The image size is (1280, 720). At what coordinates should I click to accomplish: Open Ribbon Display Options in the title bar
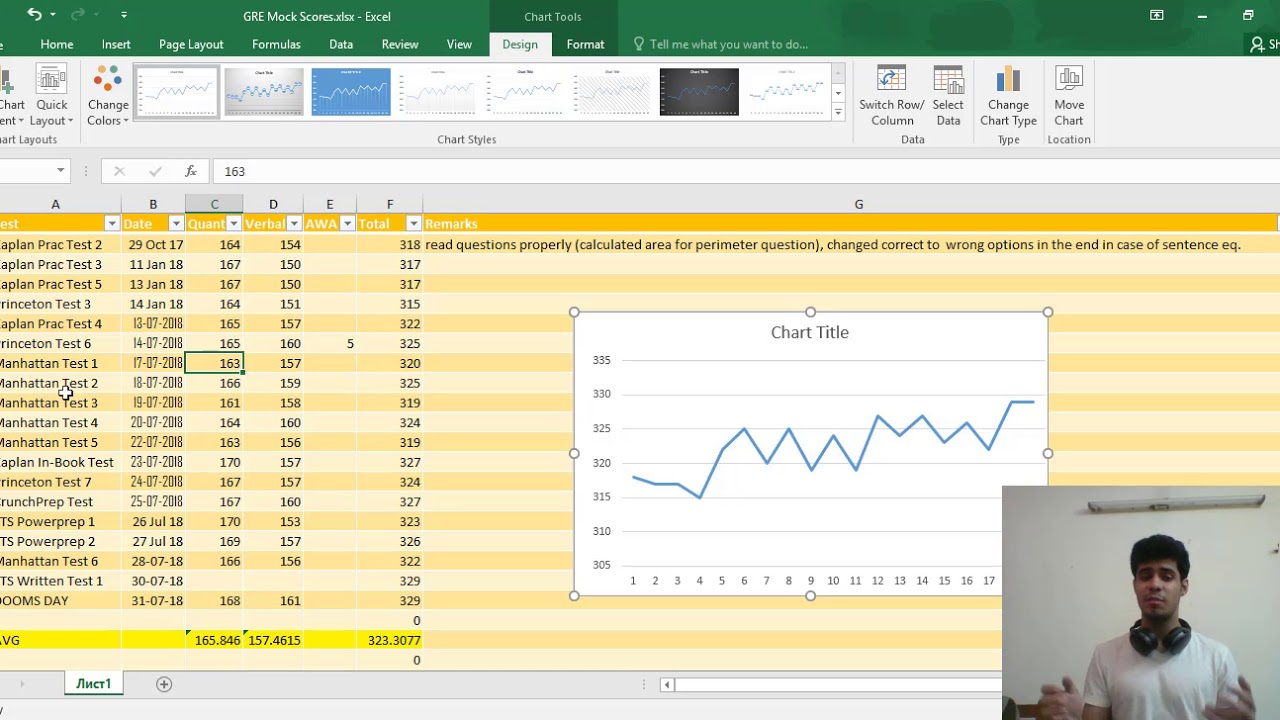[1156, 15]
